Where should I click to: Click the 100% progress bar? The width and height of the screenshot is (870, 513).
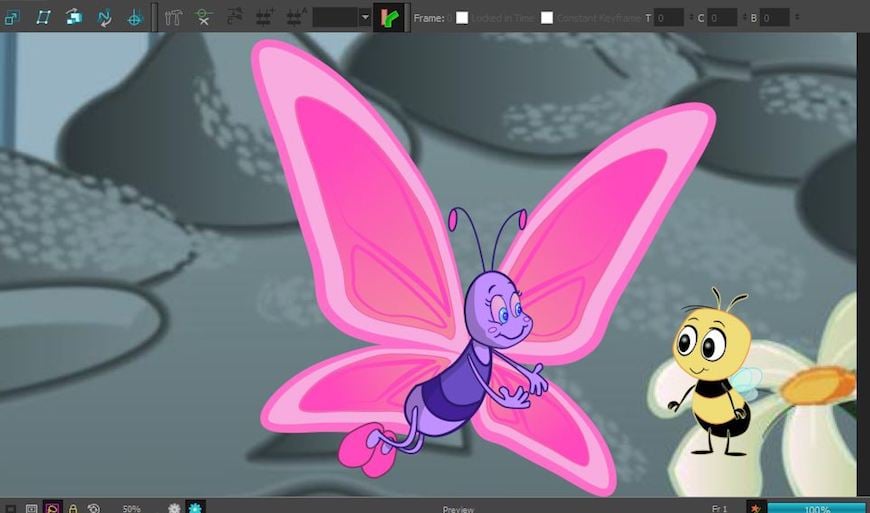pos(817,508)
